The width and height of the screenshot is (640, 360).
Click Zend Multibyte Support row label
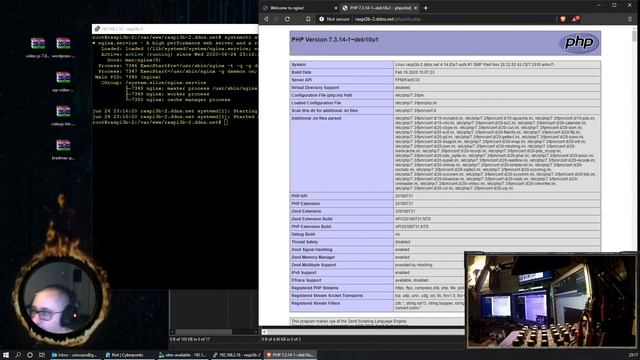click(313, 265)
